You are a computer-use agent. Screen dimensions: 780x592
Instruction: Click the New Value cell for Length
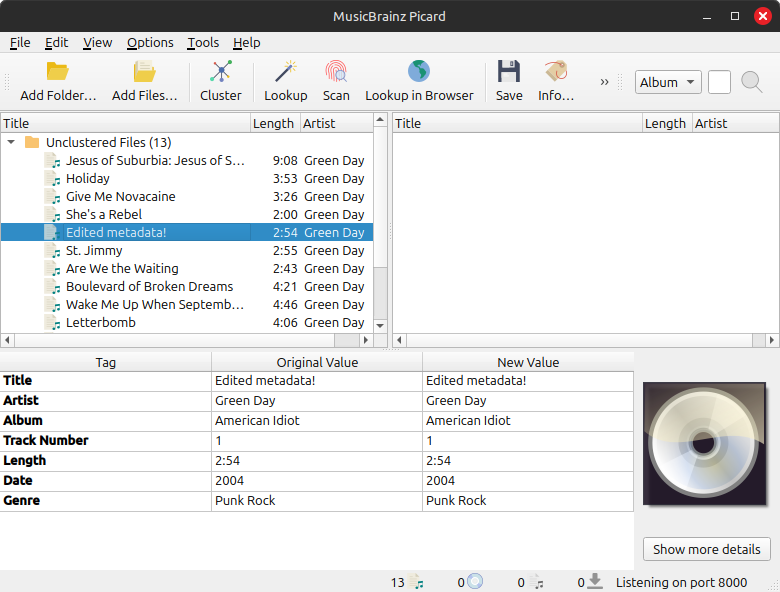click(528, 461)
